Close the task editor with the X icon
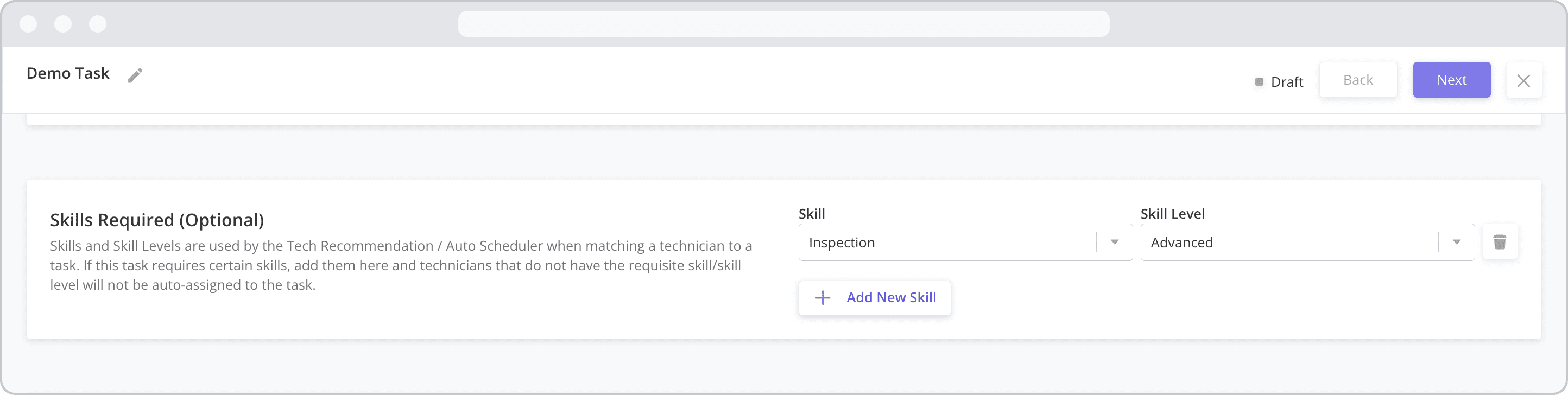 1523,80
